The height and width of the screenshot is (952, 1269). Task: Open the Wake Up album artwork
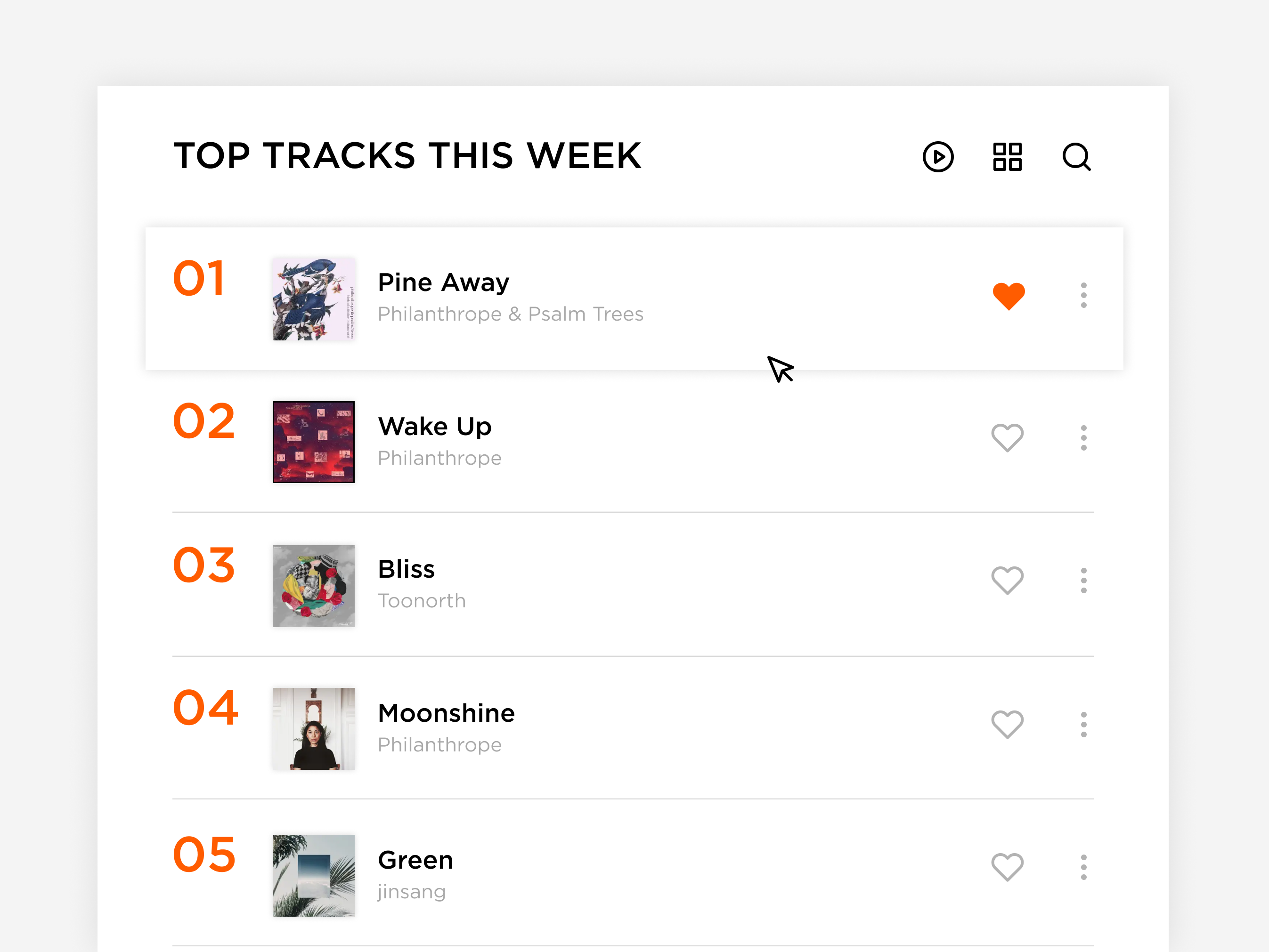[x=313, y=442]
